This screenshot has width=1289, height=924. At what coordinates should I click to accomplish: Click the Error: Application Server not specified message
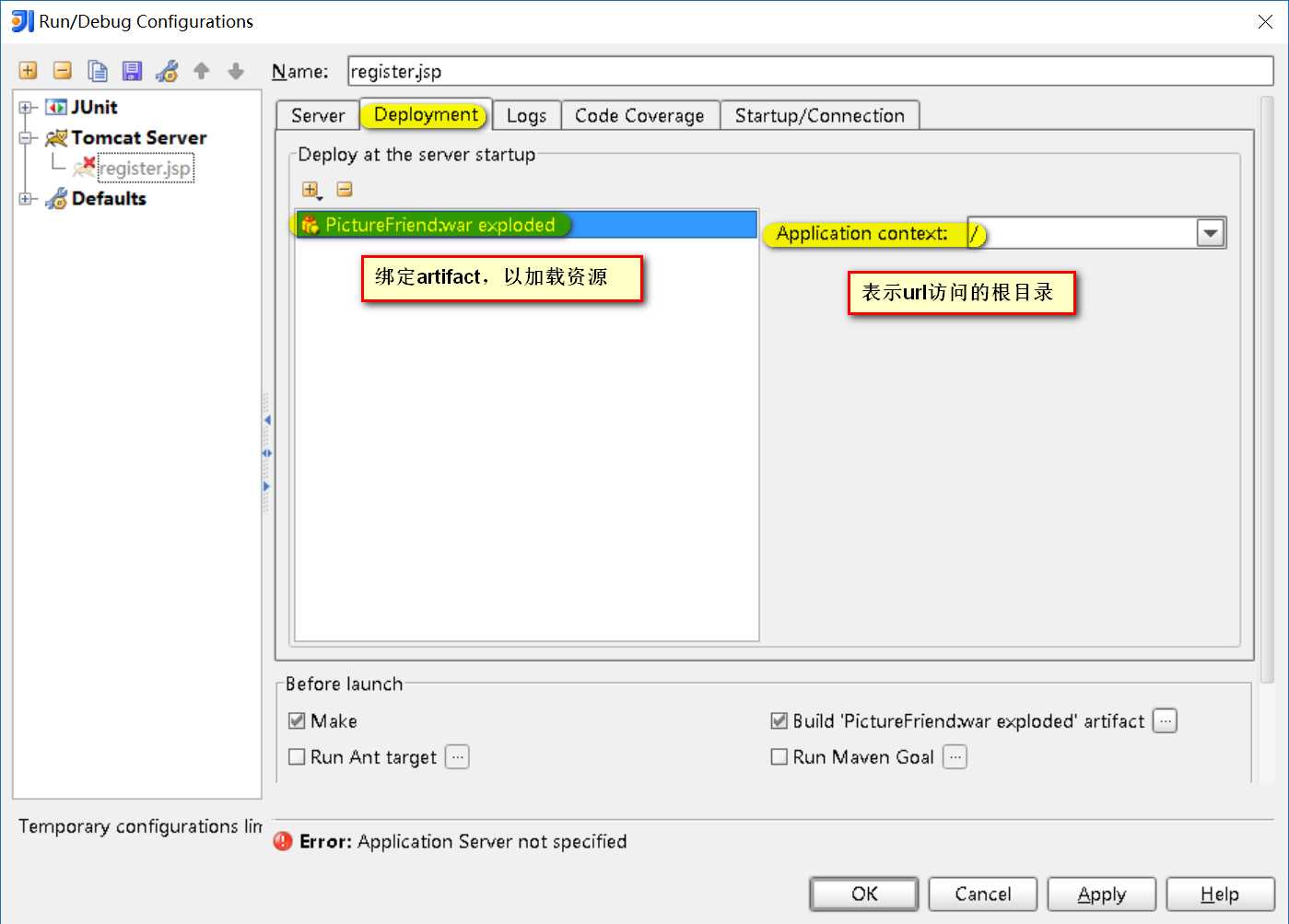click(463, 841)
